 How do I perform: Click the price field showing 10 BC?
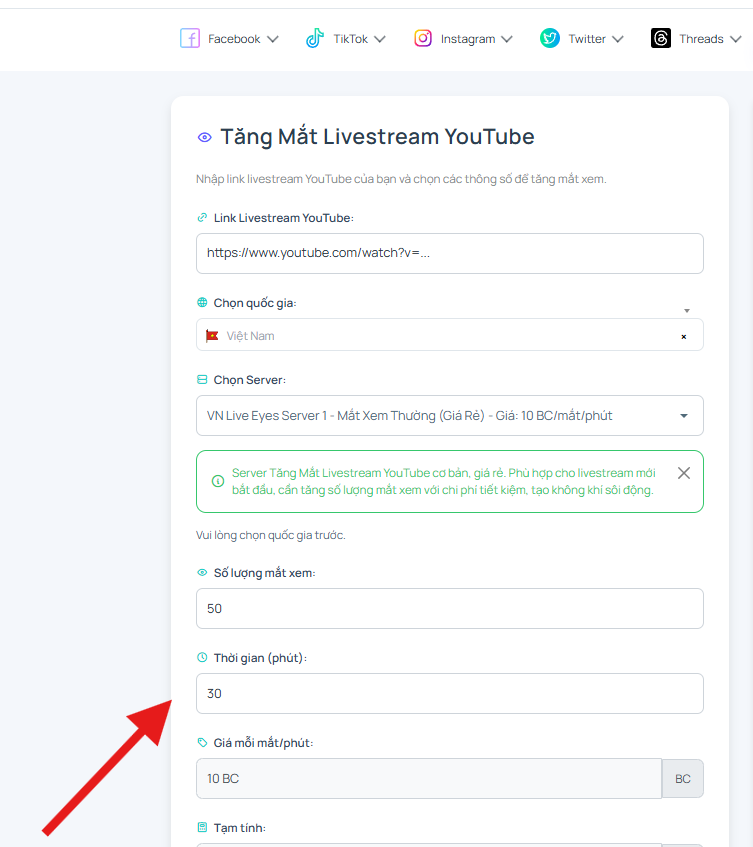tap(429, 778)
